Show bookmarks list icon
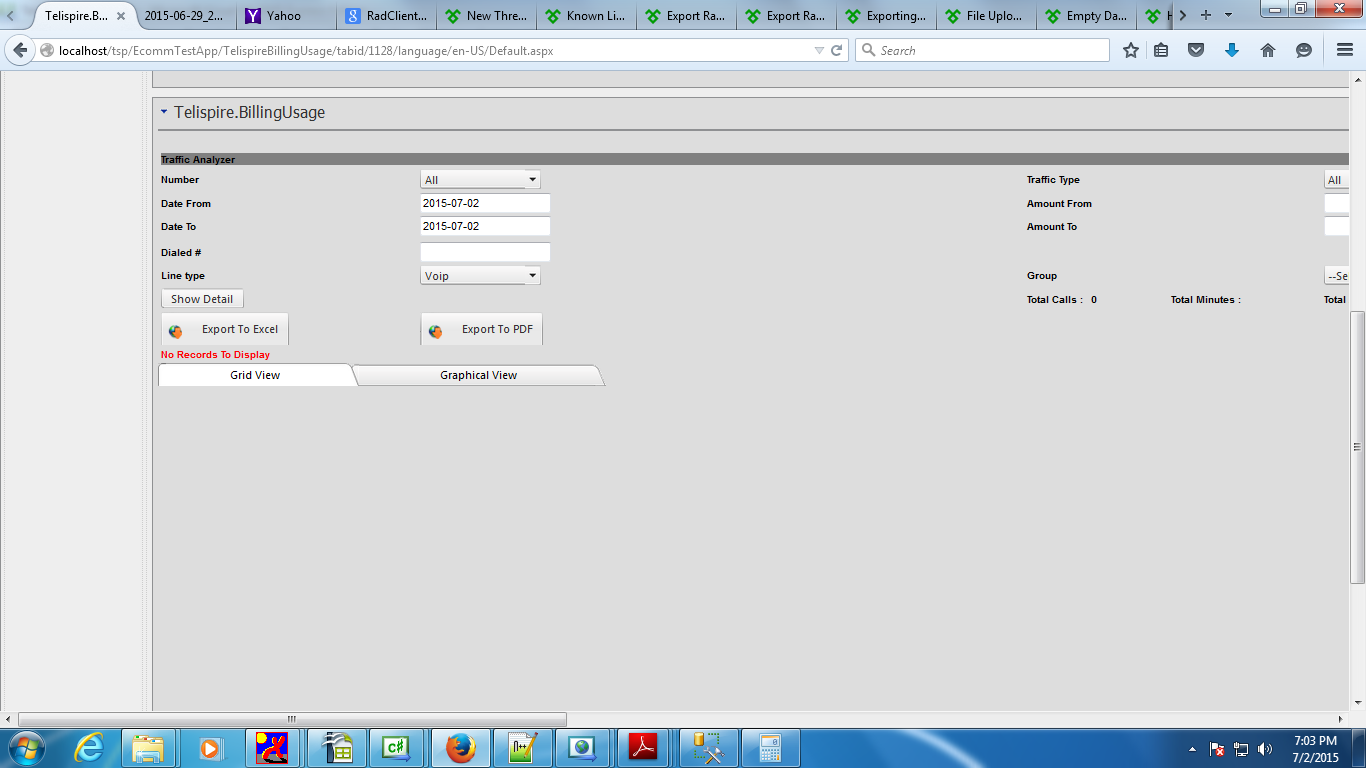The width and height of the screenshot is (1366, 768). click(x=1161, y=50)
